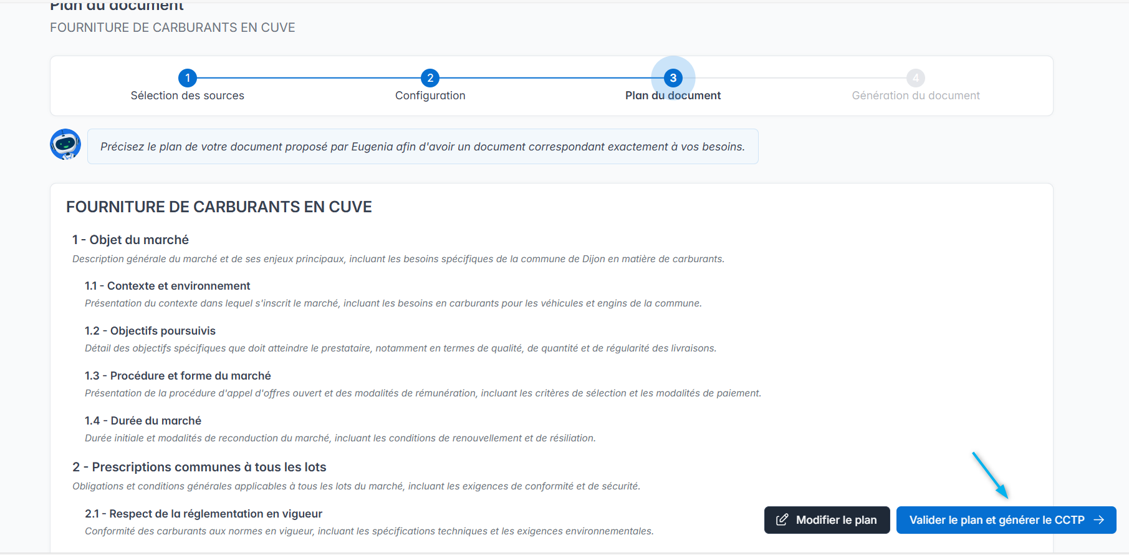Click the 1.4 - Durée du marché heading
The image size is (1129, 555).
point(143,421)
